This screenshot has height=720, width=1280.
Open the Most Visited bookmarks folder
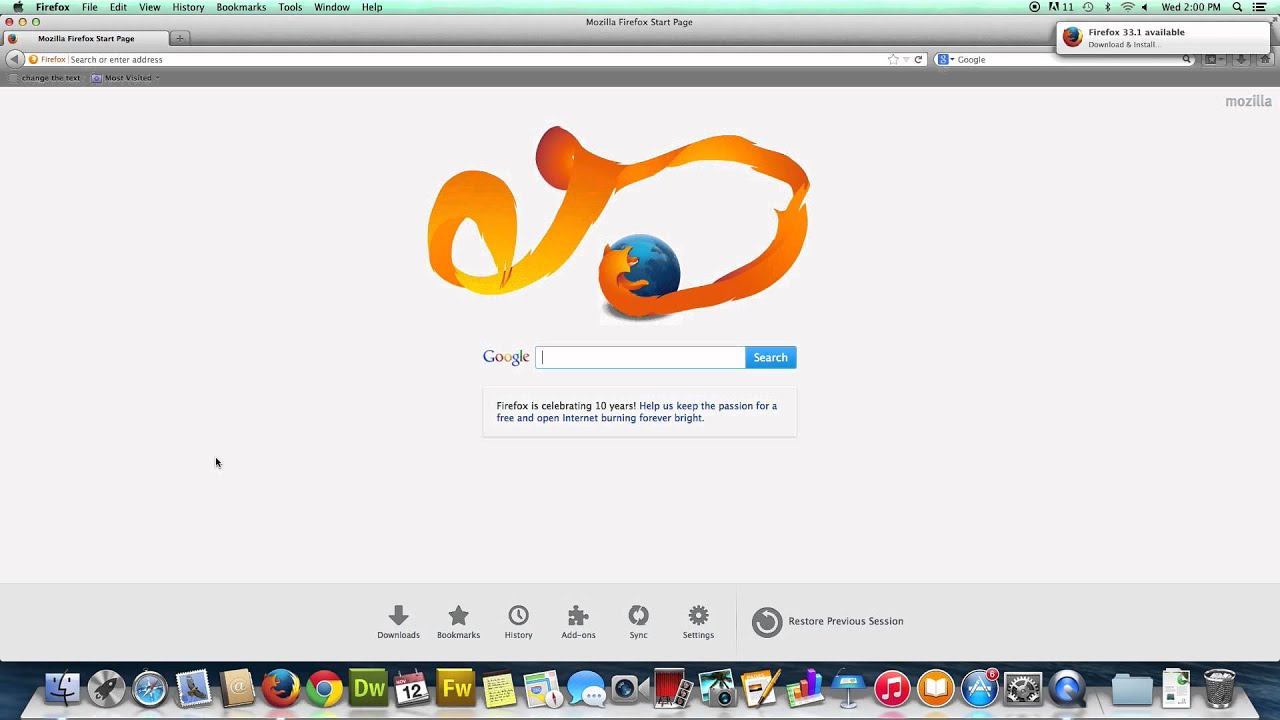[x=125, y=77]
